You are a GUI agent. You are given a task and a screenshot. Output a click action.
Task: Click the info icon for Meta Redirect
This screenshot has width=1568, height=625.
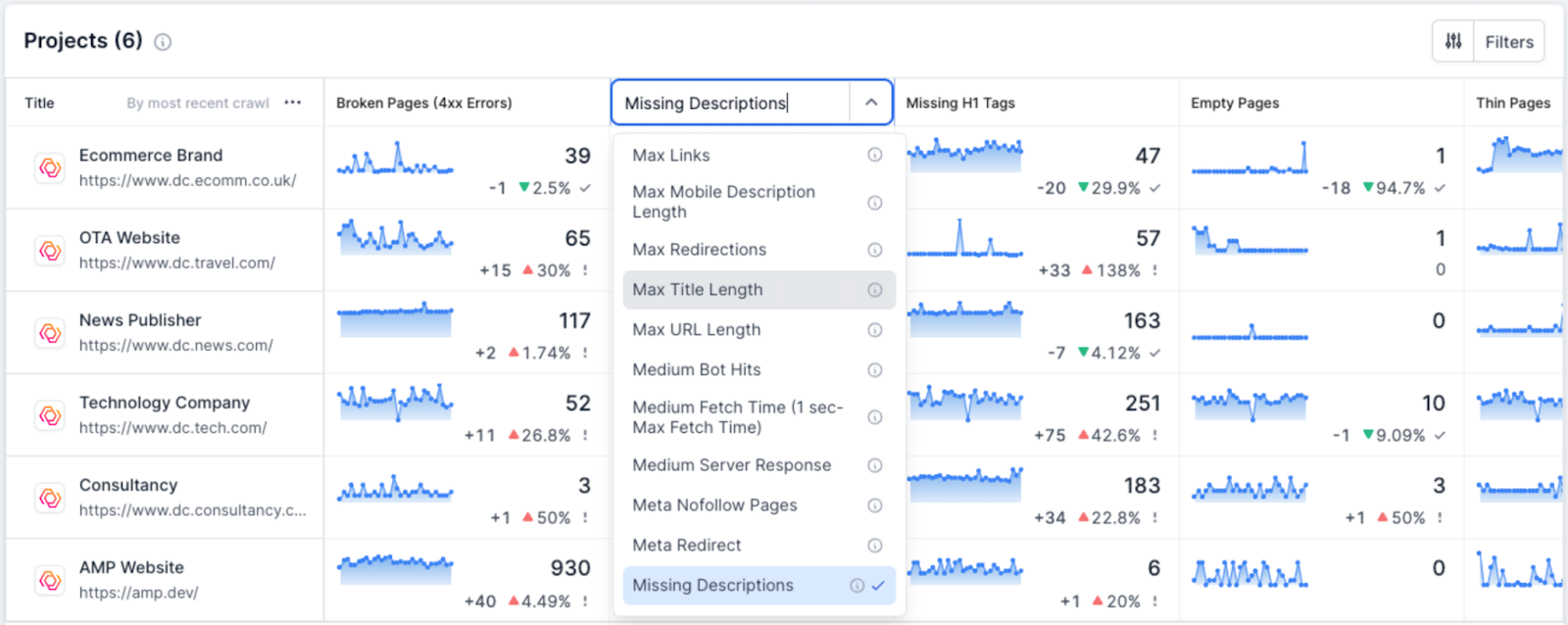click(874, 546)
